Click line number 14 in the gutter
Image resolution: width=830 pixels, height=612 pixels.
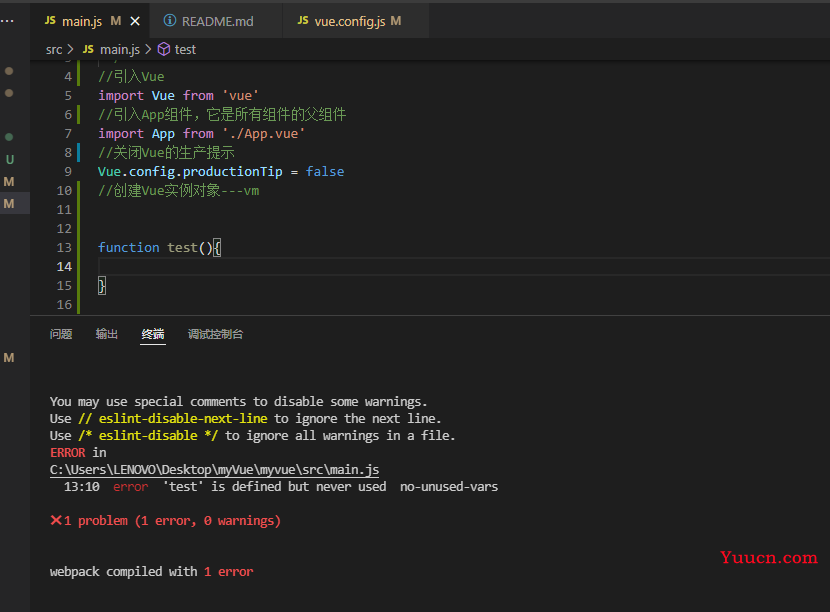pyautogui.click(x=64, y=266)
